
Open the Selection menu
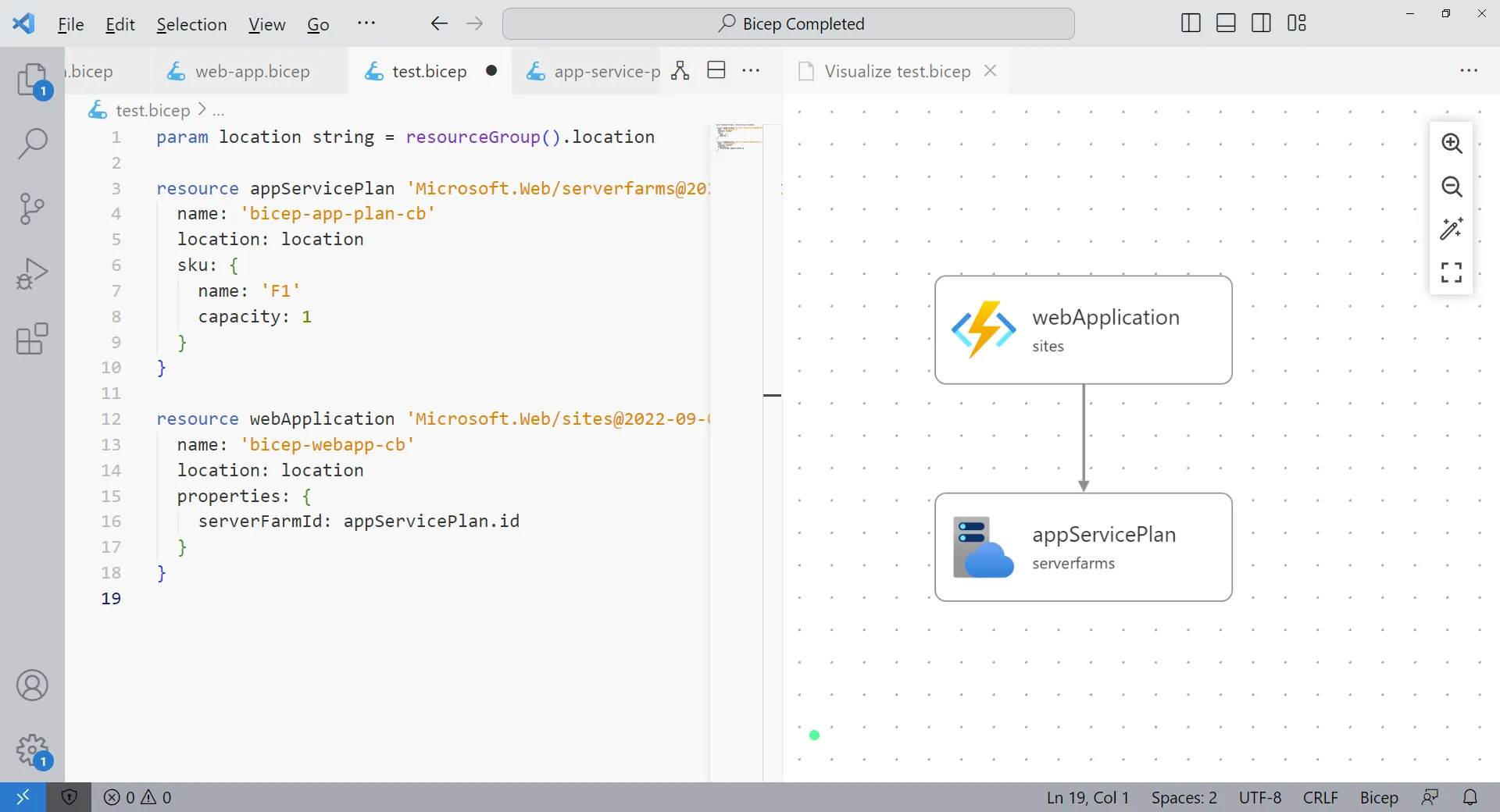click(191, 24)
